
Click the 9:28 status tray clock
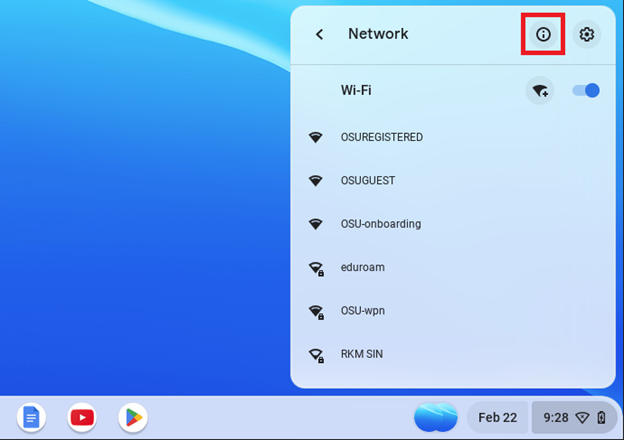(x=556, y=418)
